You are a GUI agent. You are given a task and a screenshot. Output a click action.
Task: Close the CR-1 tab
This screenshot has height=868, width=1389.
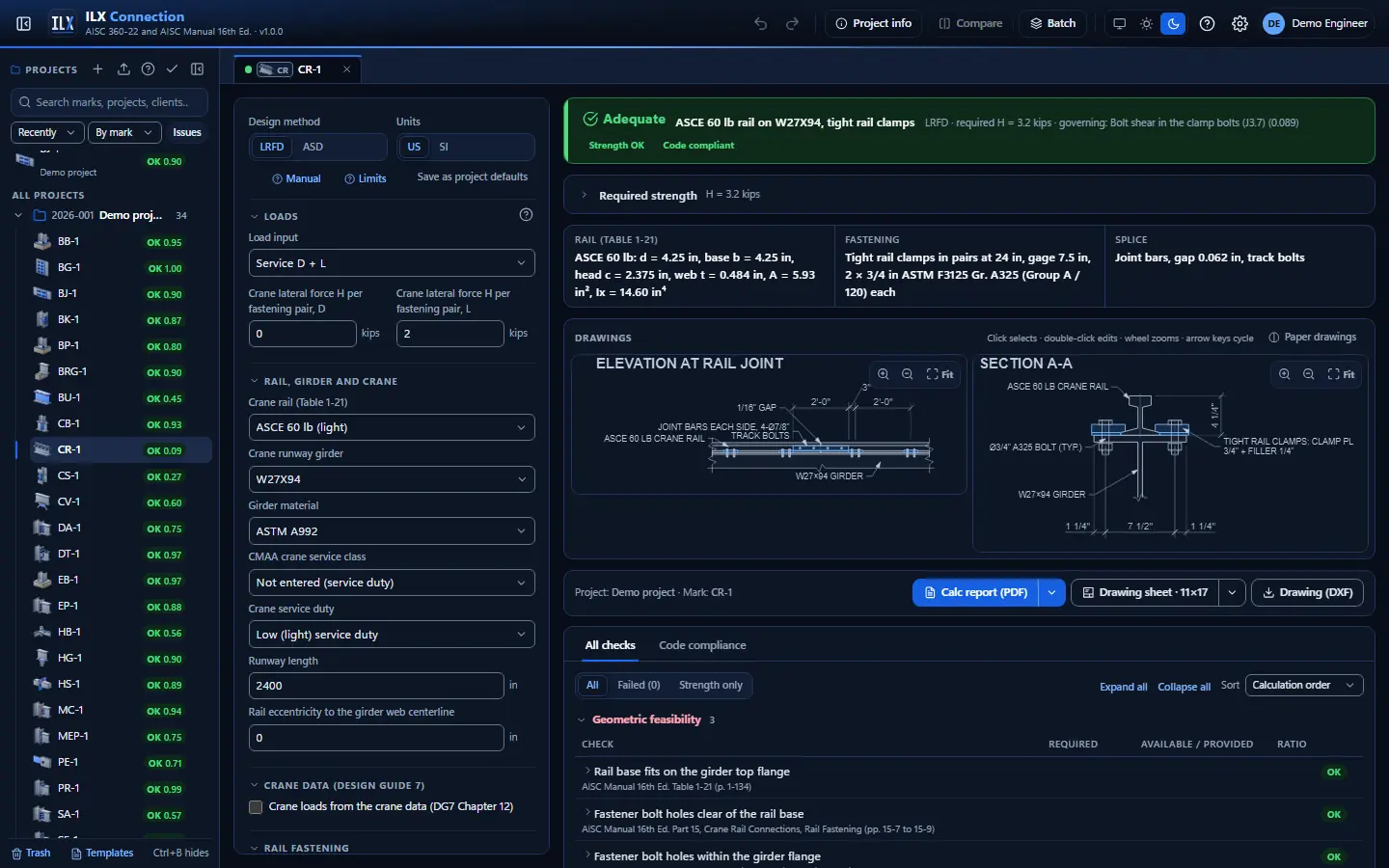347,69
